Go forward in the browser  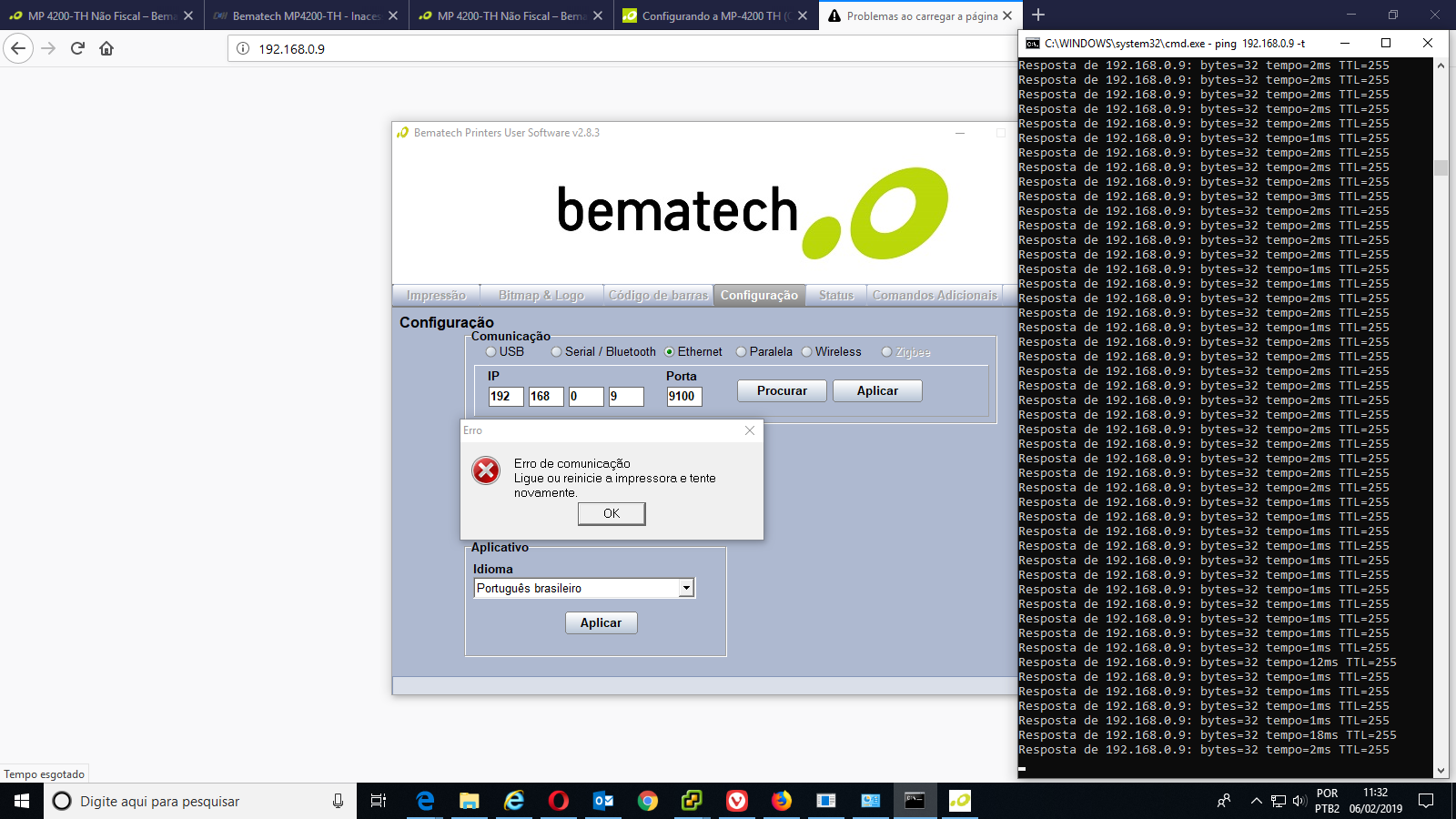[x=49, y=48]
